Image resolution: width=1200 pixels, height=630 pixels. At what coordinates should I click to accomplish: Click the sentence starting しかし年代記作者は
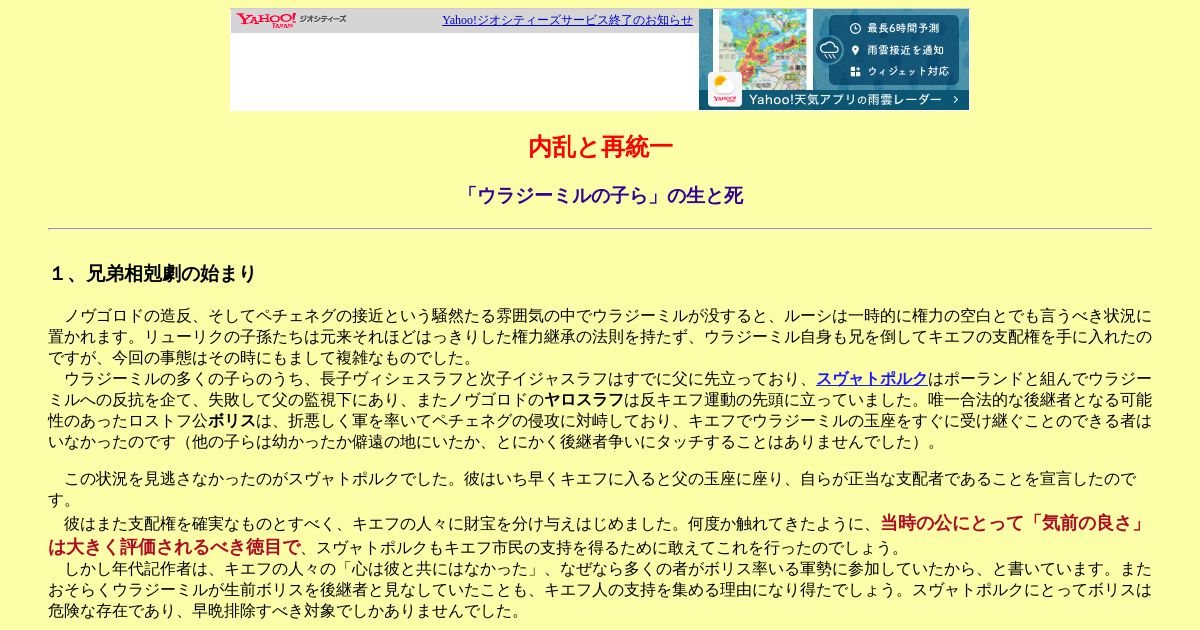coord(600,590)
